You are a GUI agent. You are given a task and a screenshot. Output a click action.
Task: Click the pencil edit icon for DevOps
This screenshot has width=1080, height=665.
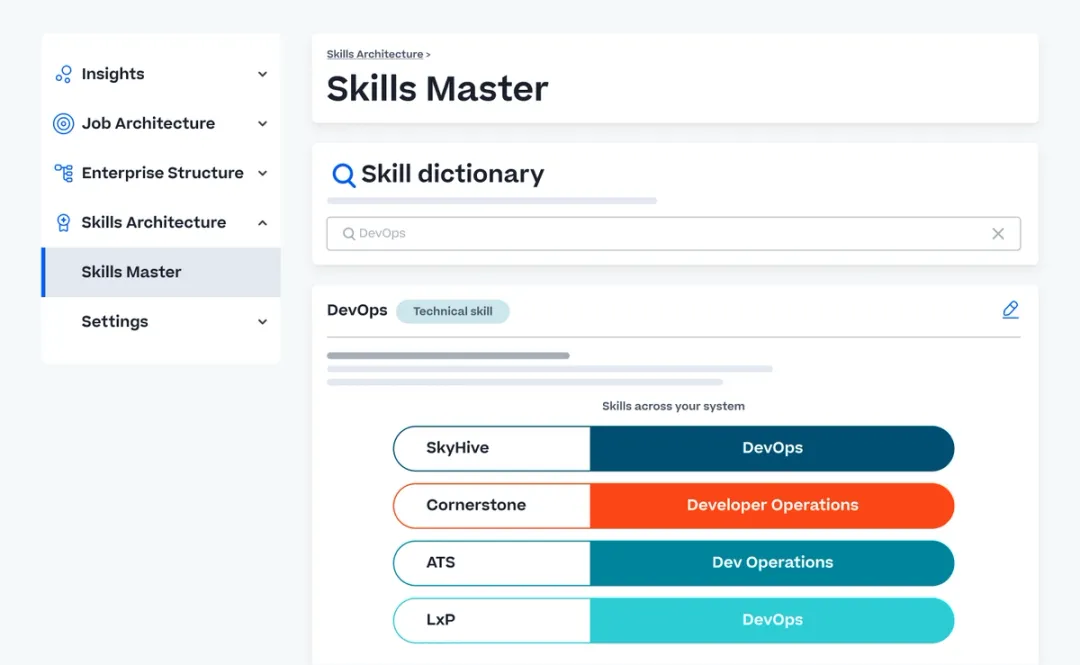[x=1010, y=310]
